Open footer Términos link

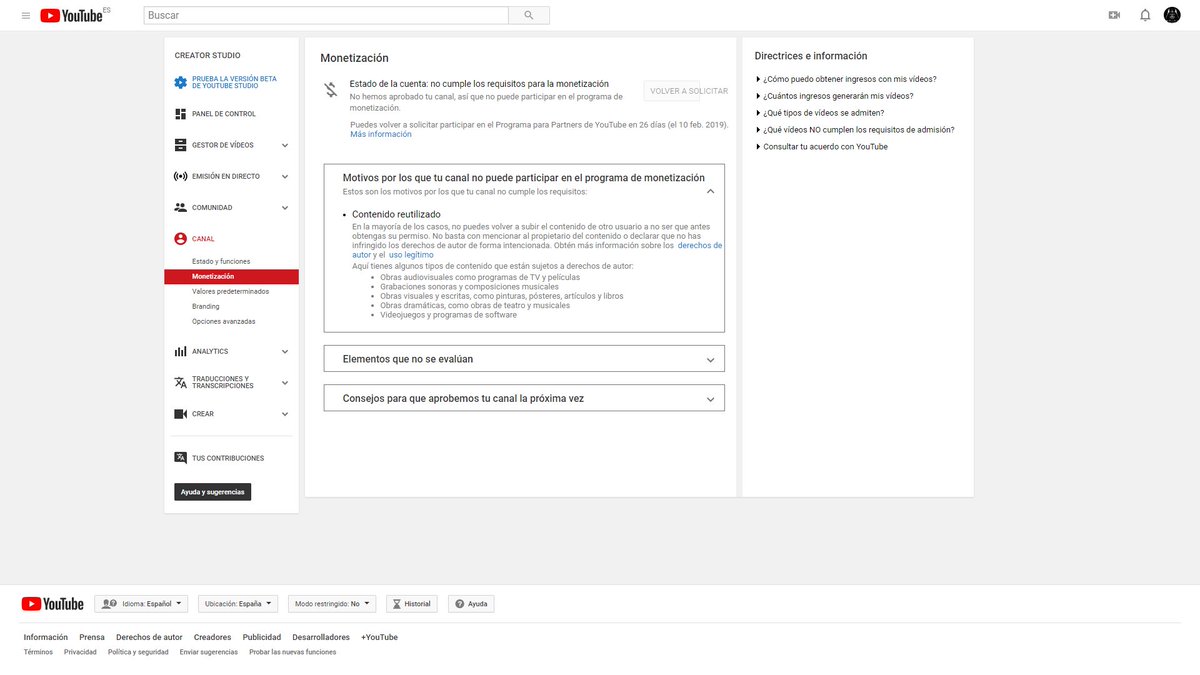click(x=38, y=652)
